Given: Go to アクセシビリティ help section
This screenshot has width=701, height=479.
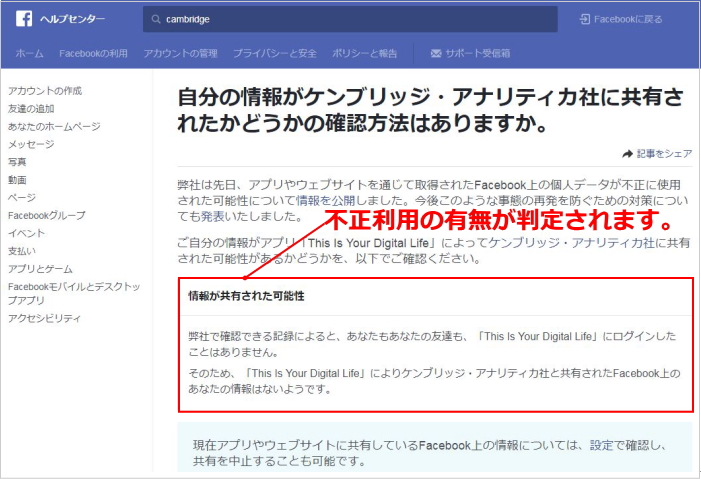Looking at the screenshot, I should point(44,318).
